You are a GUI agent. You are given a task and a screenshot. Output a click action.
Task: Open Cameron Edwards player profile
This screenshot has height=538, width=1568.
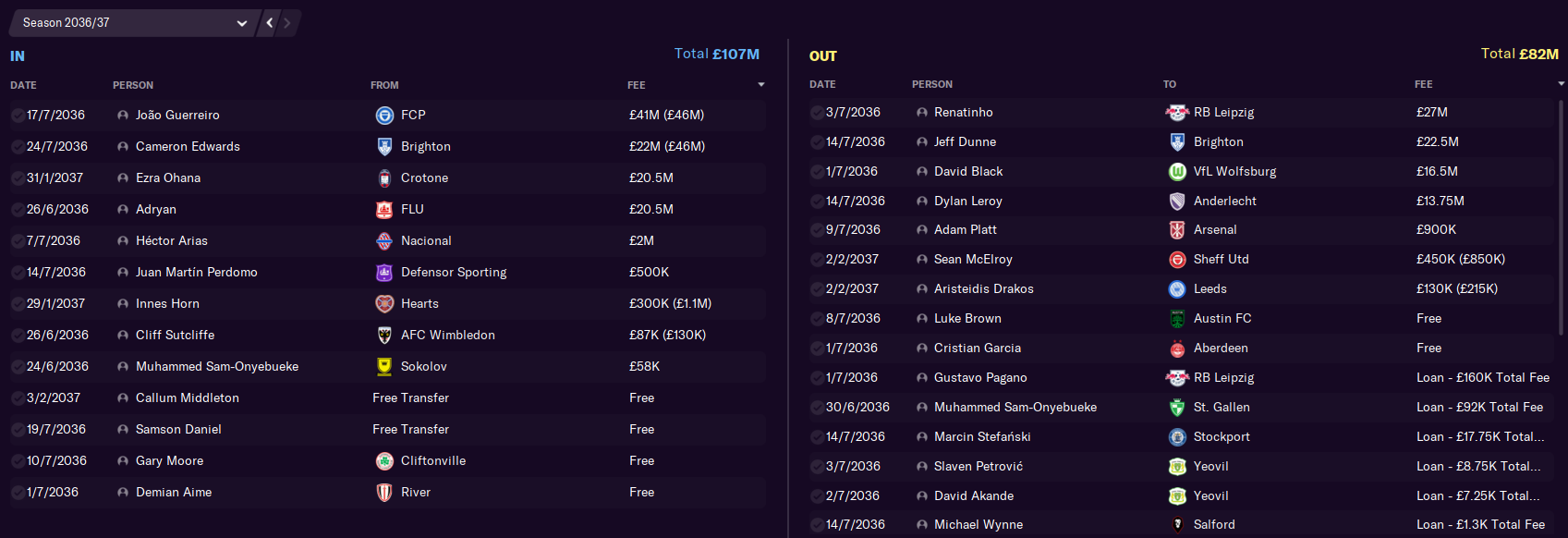point(188,147)
